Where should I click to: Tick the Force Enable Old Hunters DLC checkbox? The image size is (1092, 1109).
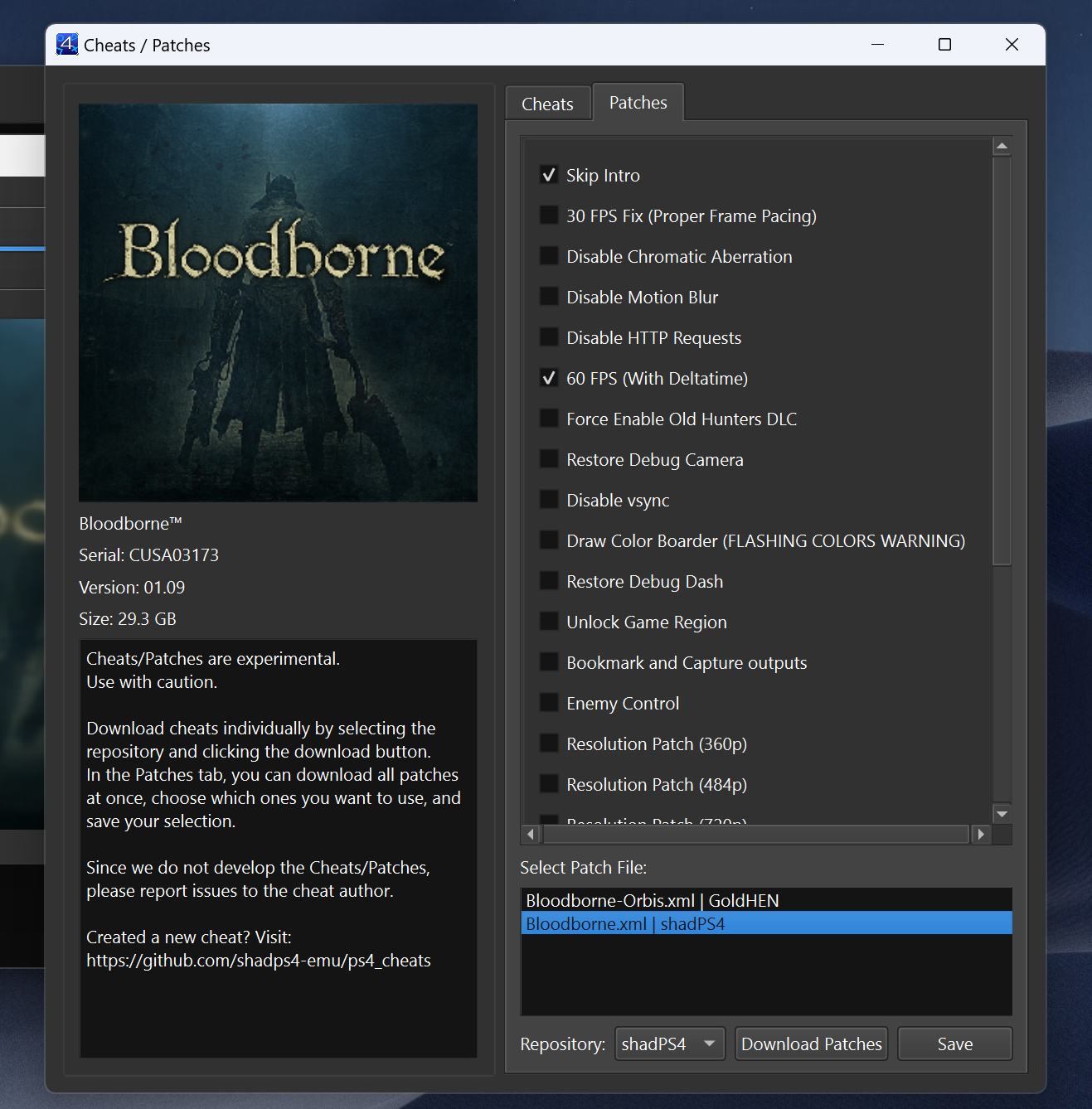pyautogui.click(x=549, y=419)
